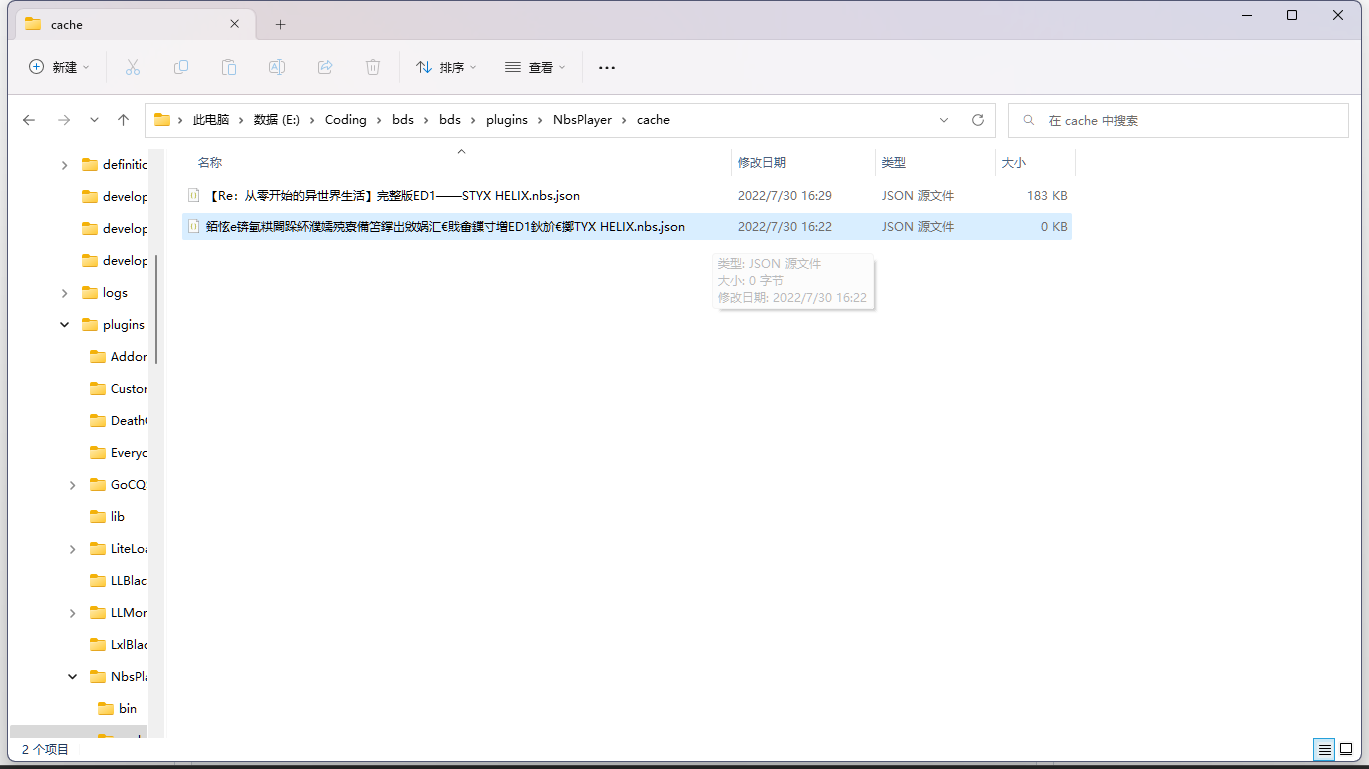Refresh the cache folder view

tap(977, 119)
